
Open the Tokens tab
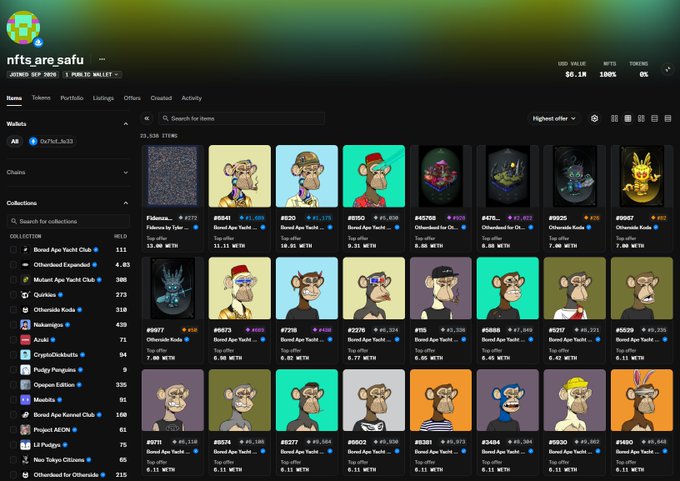(x=41, y=98)
